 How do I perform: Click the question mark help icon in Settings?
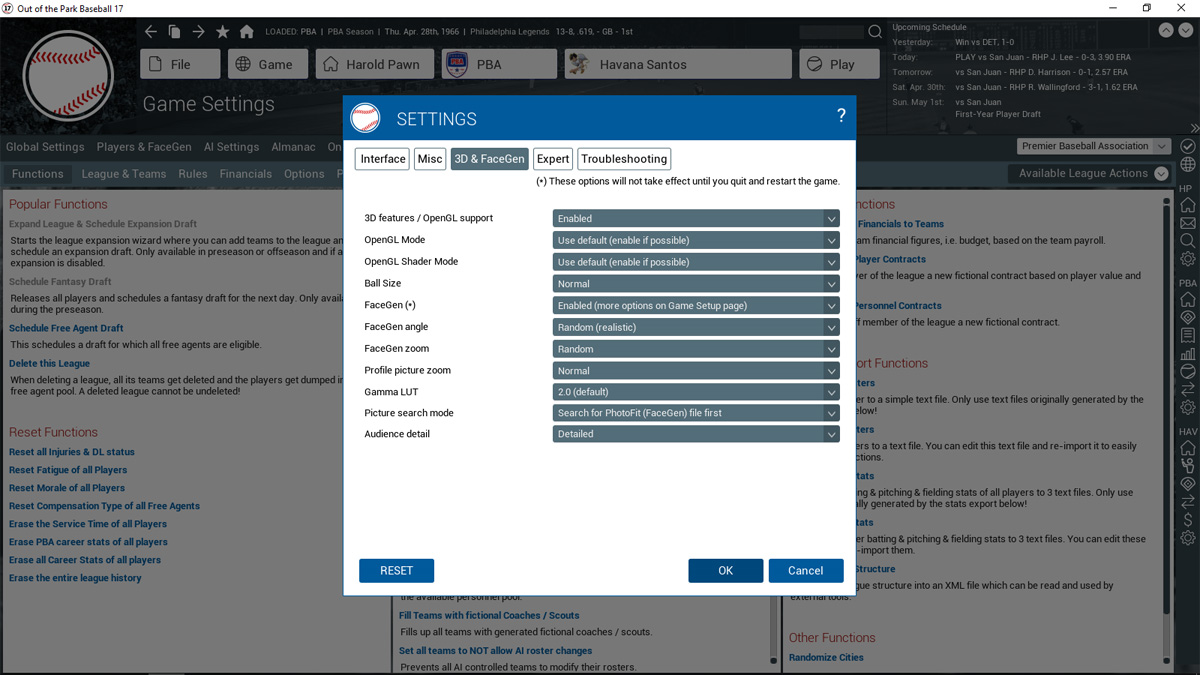[841, 116]
